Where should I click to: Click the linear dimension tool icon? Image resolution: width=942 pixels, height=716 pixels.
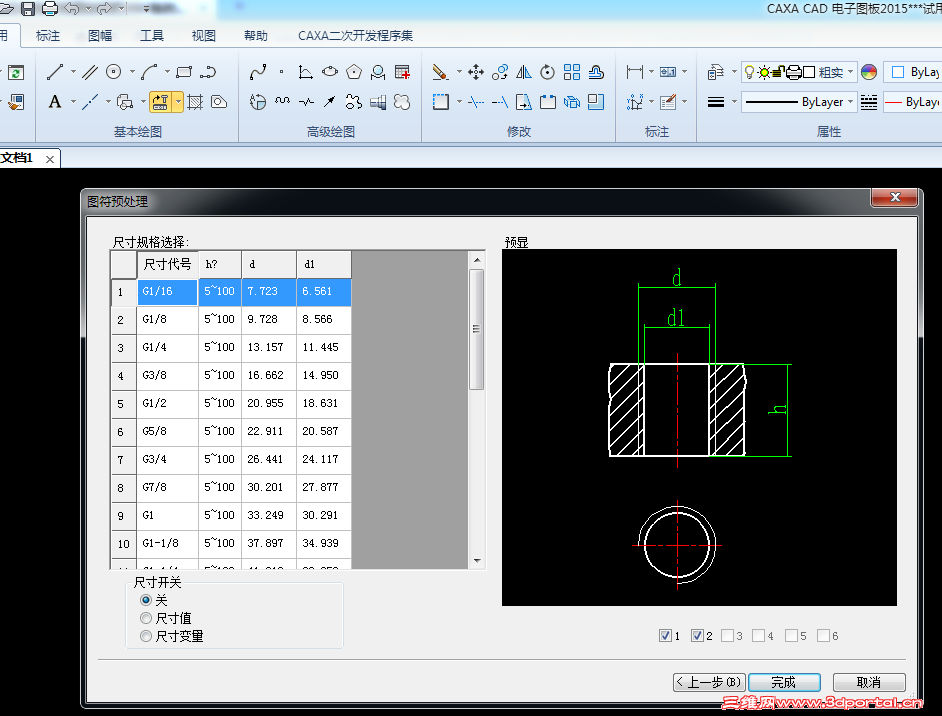634,72
